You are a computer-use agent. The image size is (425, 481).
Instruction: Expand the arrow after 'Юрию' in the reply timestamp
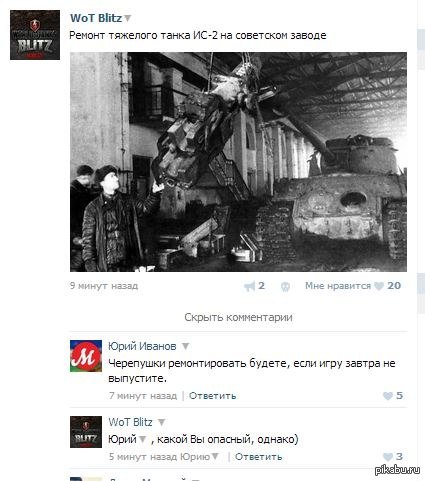pyautogui.click(x=215, y=456)
